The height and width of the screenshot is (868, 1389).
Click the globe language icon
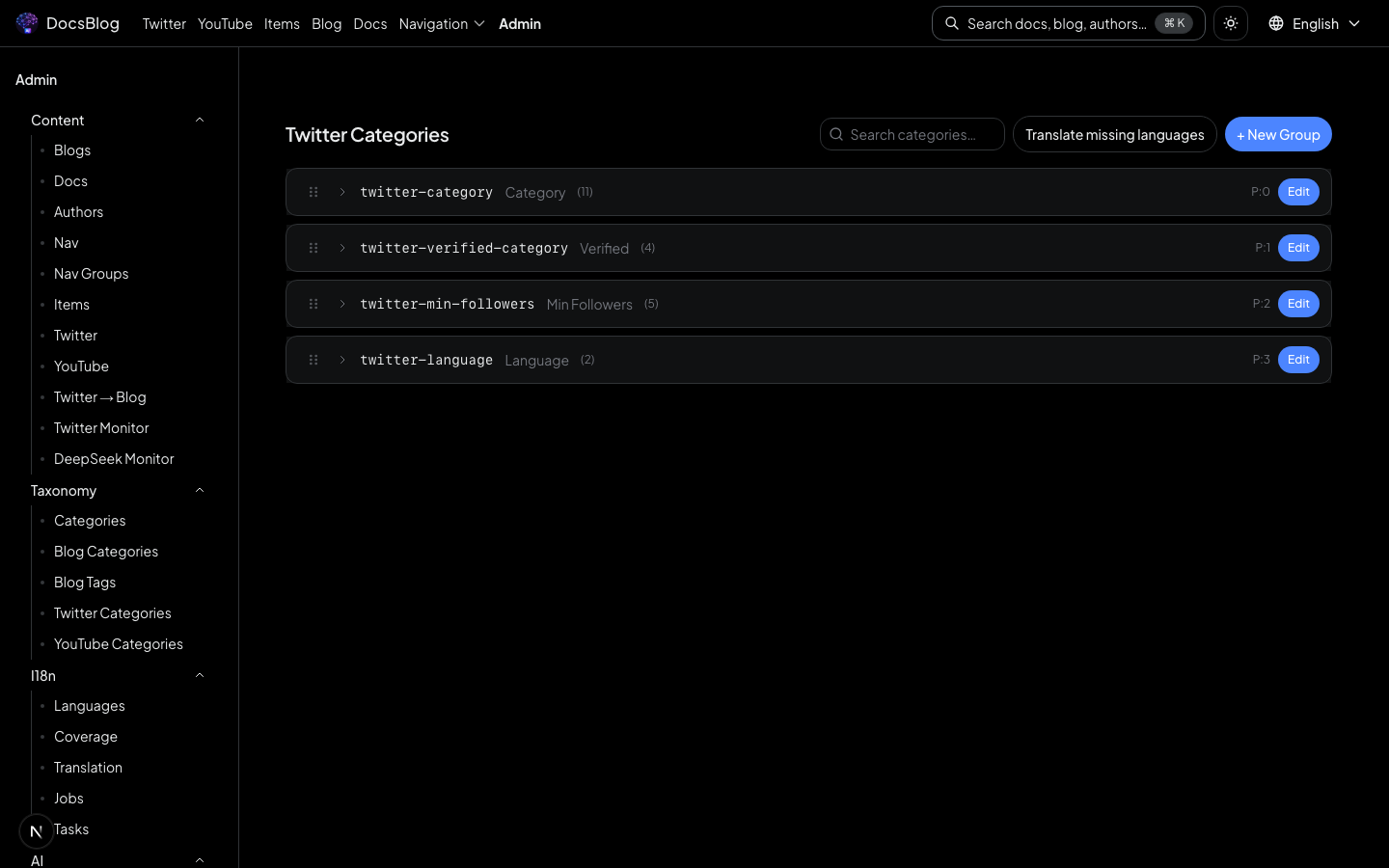click(1276, 23)
